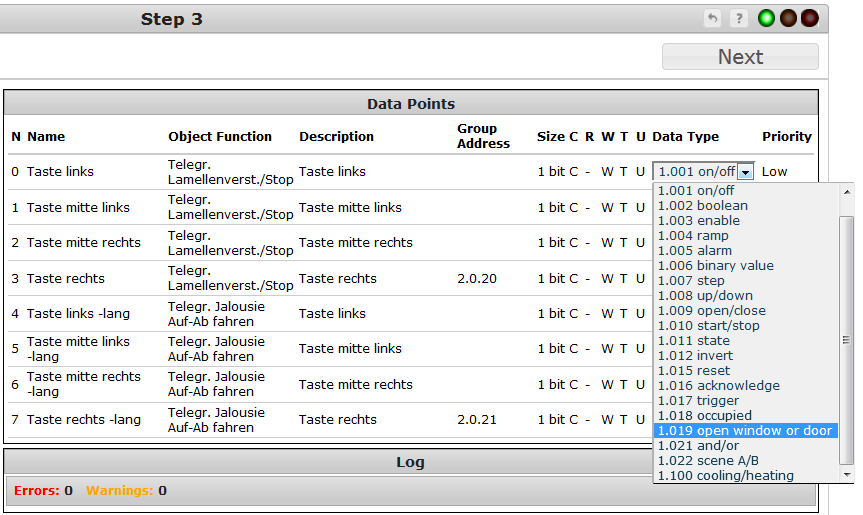Click scroll down arrow in dropdown list
Screen dimensions: 863x515
pos(847,475)
